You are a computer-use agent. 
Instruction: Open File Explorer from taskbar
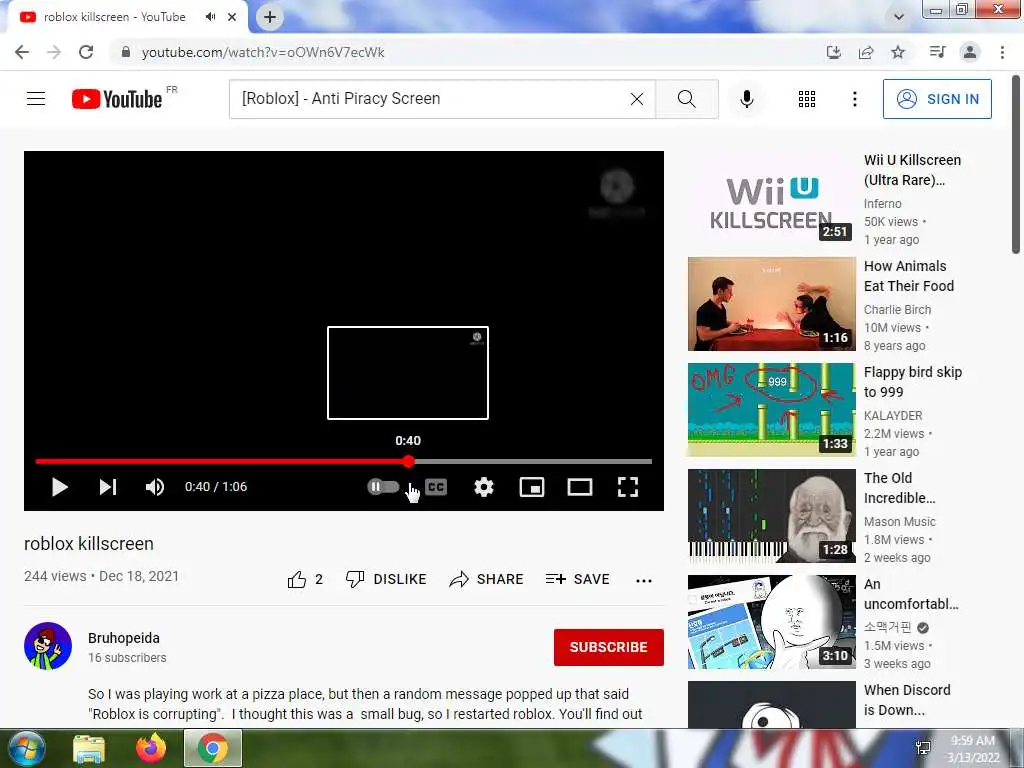pos(89,748)
